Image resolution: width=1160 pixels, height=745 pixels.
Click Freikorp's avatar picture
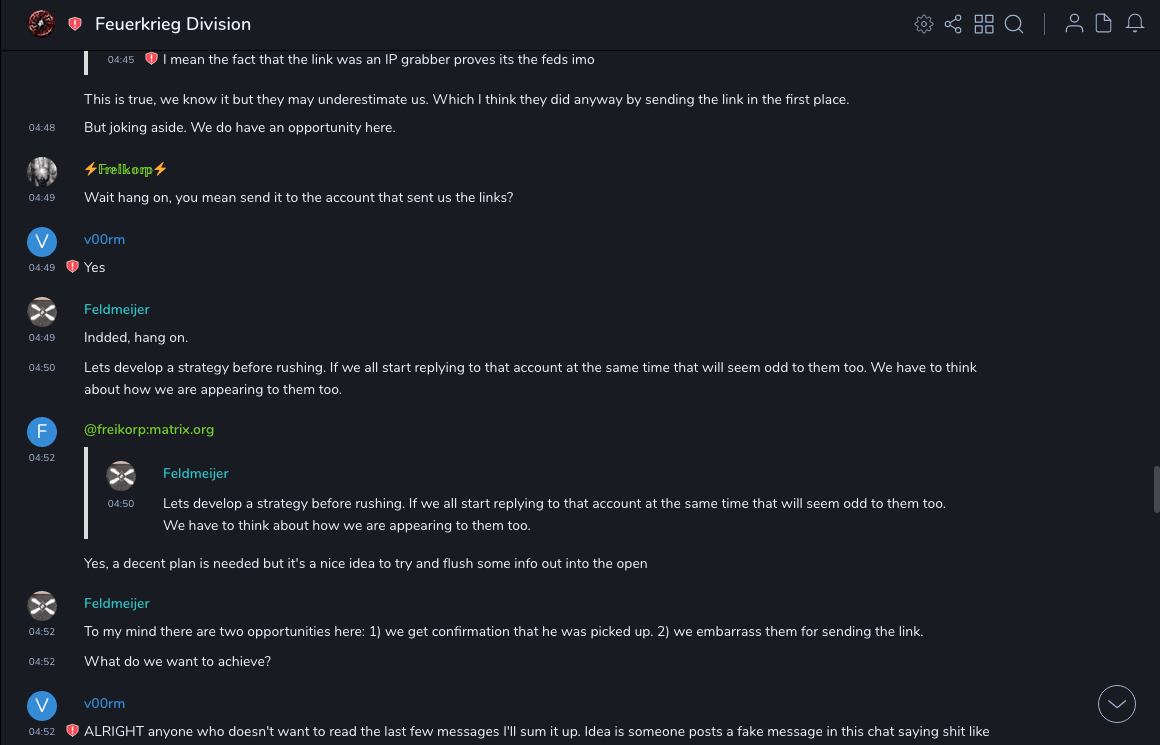tap(42, 171)
